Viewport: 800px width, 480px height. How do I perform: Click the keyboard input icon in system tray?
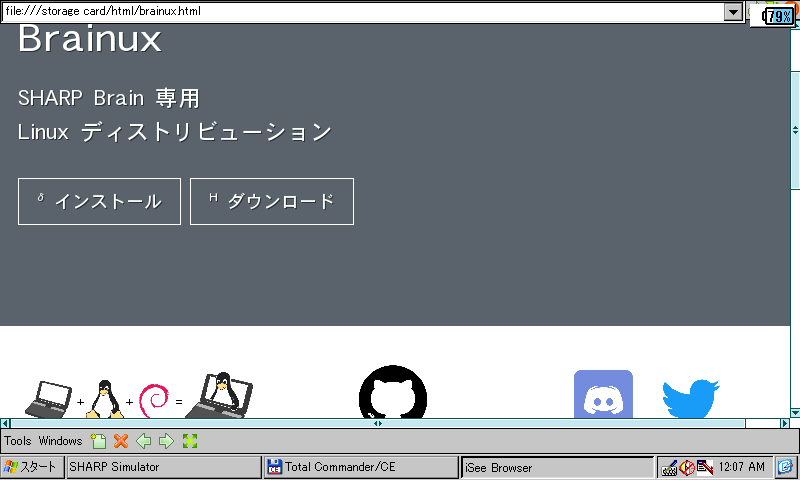click(669, 468)
